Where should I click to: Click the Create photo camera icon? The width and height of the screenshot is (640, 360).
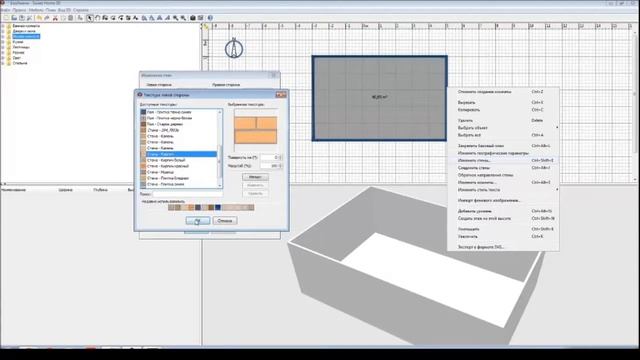click(x=193, y=18)
